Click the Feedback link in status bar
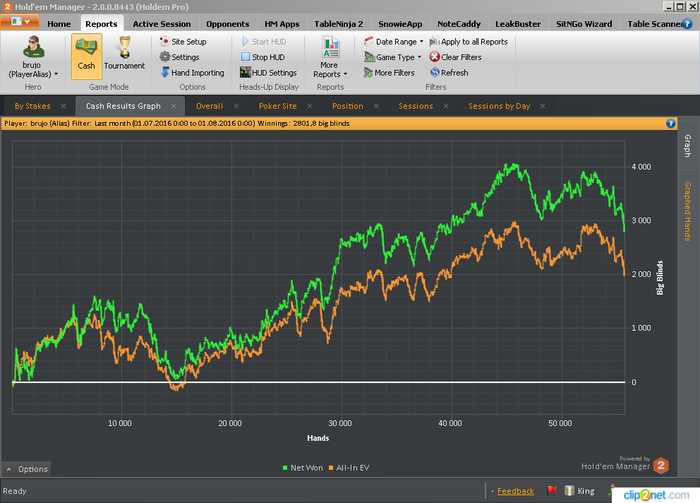 pos(515,491)
